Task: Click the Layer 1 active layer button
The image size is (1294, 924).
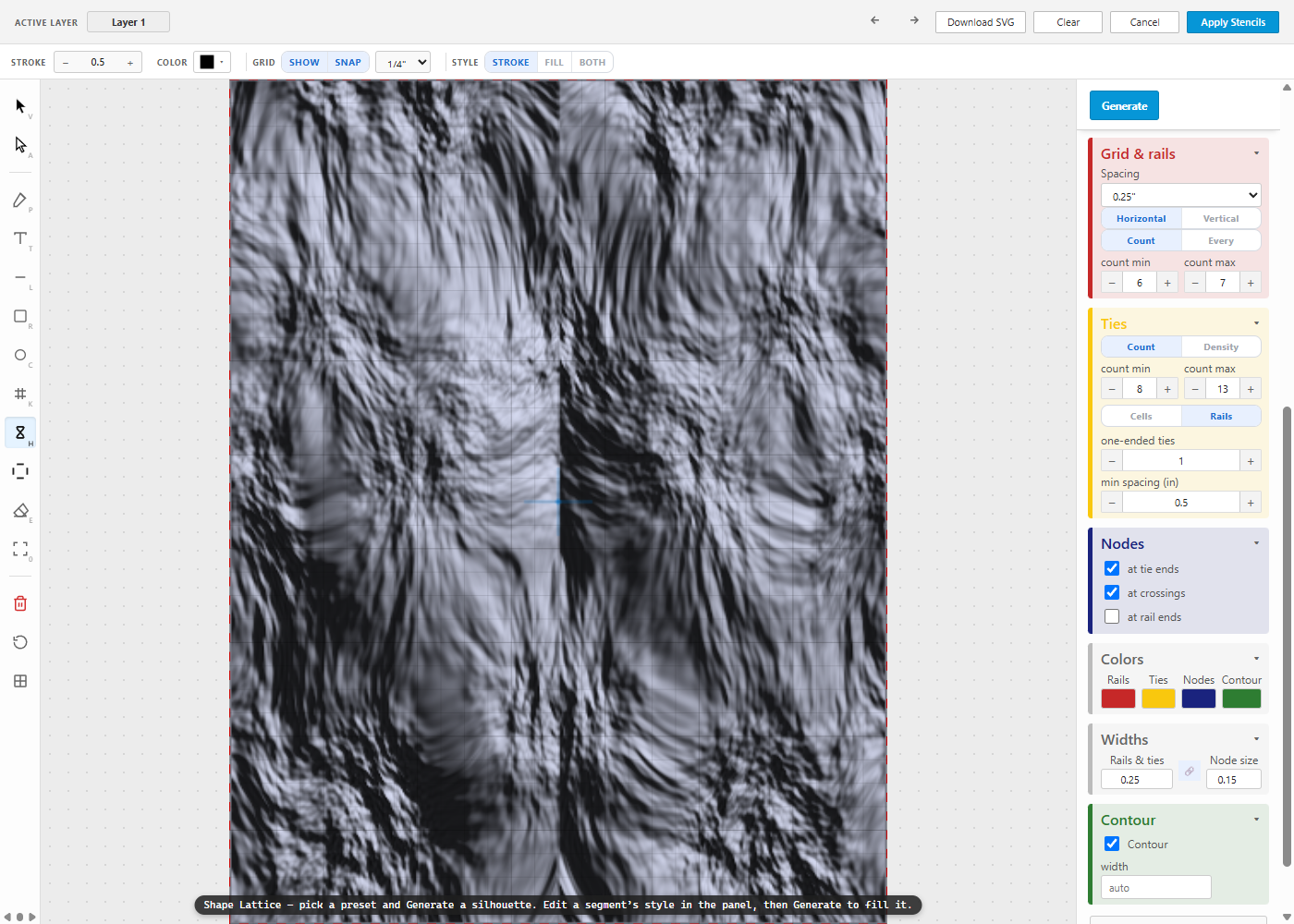Action: [128, 22]
